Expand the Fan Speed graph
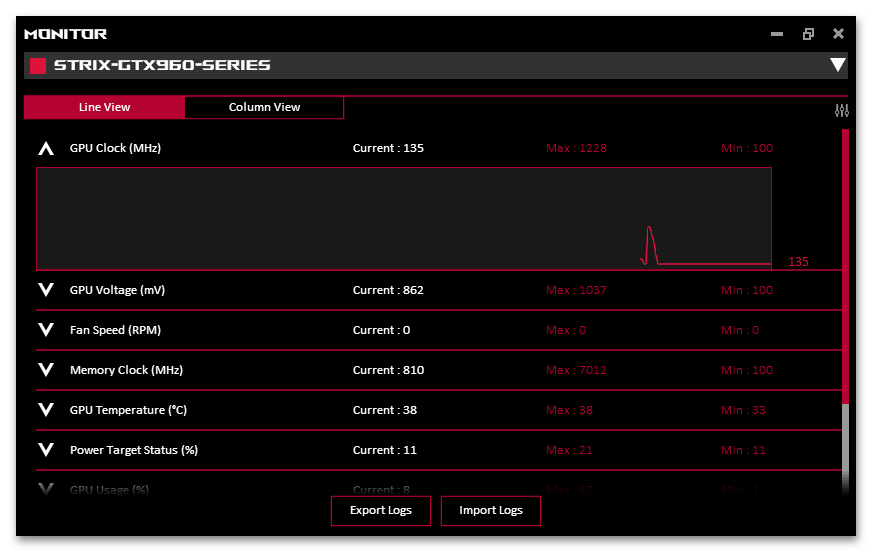Screen dimensions: 872x552 point(45,330)
